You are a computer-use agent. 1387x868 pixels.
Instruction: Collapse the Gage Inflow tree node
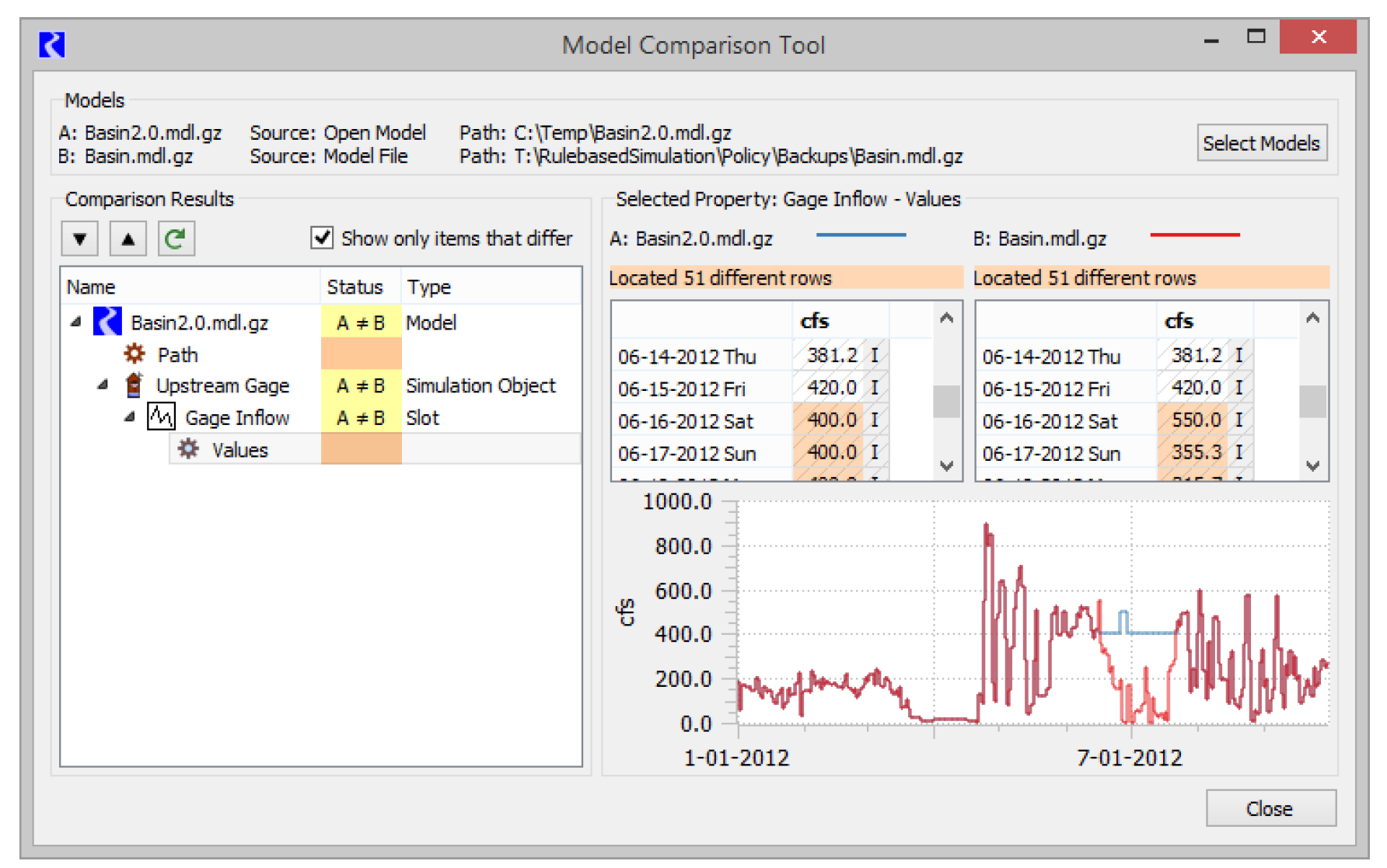pos(130,417)
